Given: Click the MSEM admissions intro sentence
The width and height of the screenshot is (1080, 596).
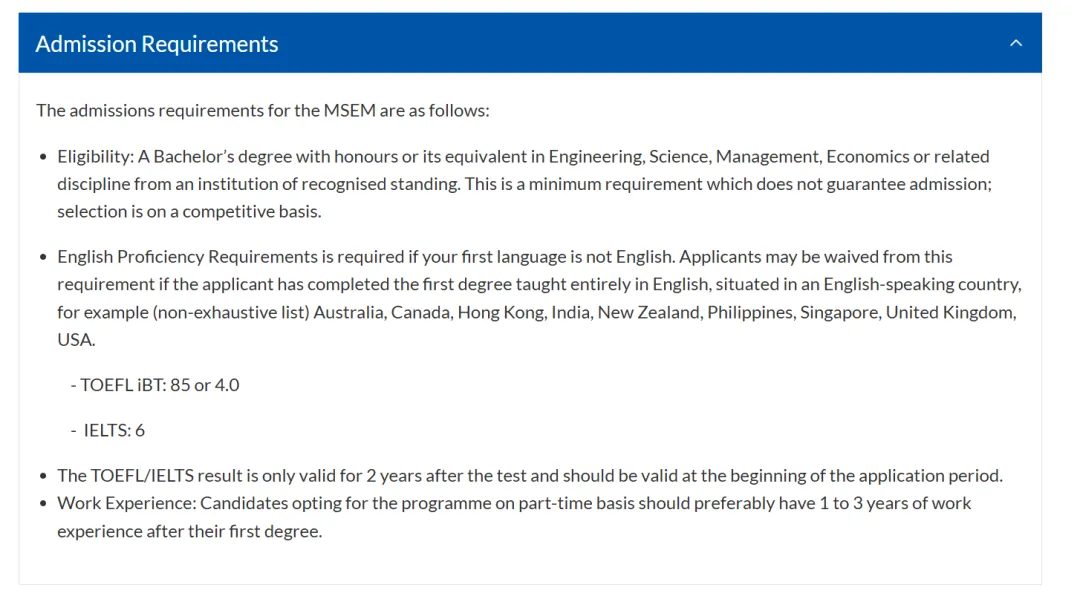Looking at the screenshot, I should (263, 110).
